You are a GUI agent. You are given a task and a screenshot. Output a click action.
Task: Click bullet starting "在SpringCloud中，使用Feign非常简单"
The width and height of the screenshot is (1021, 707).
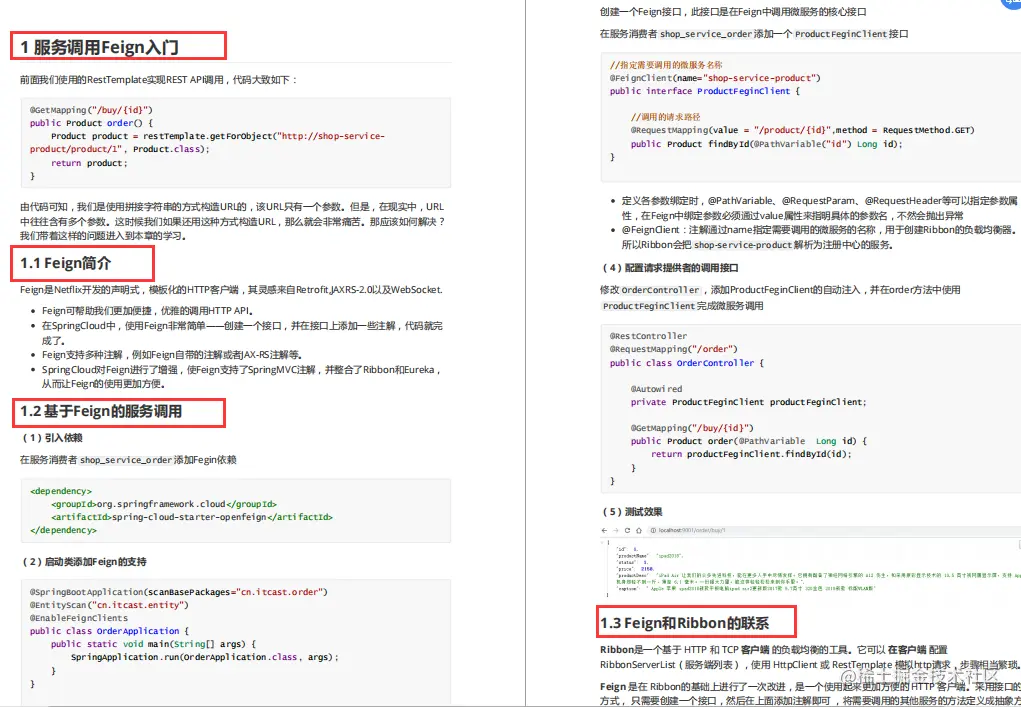click(243, 332)
